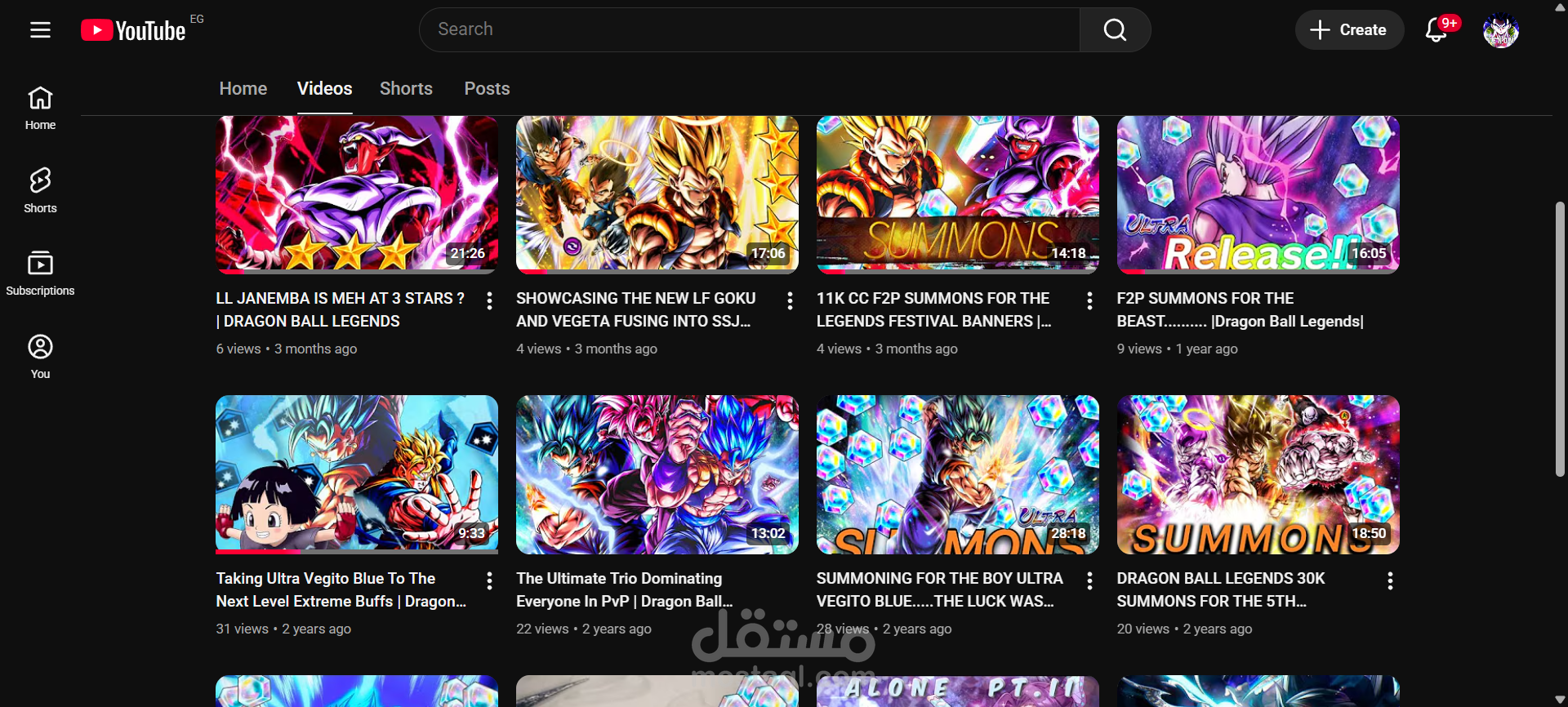Select the Videos tab
Screen dimensions: 1568x707
pyautogui.click(x=325, y=88)
